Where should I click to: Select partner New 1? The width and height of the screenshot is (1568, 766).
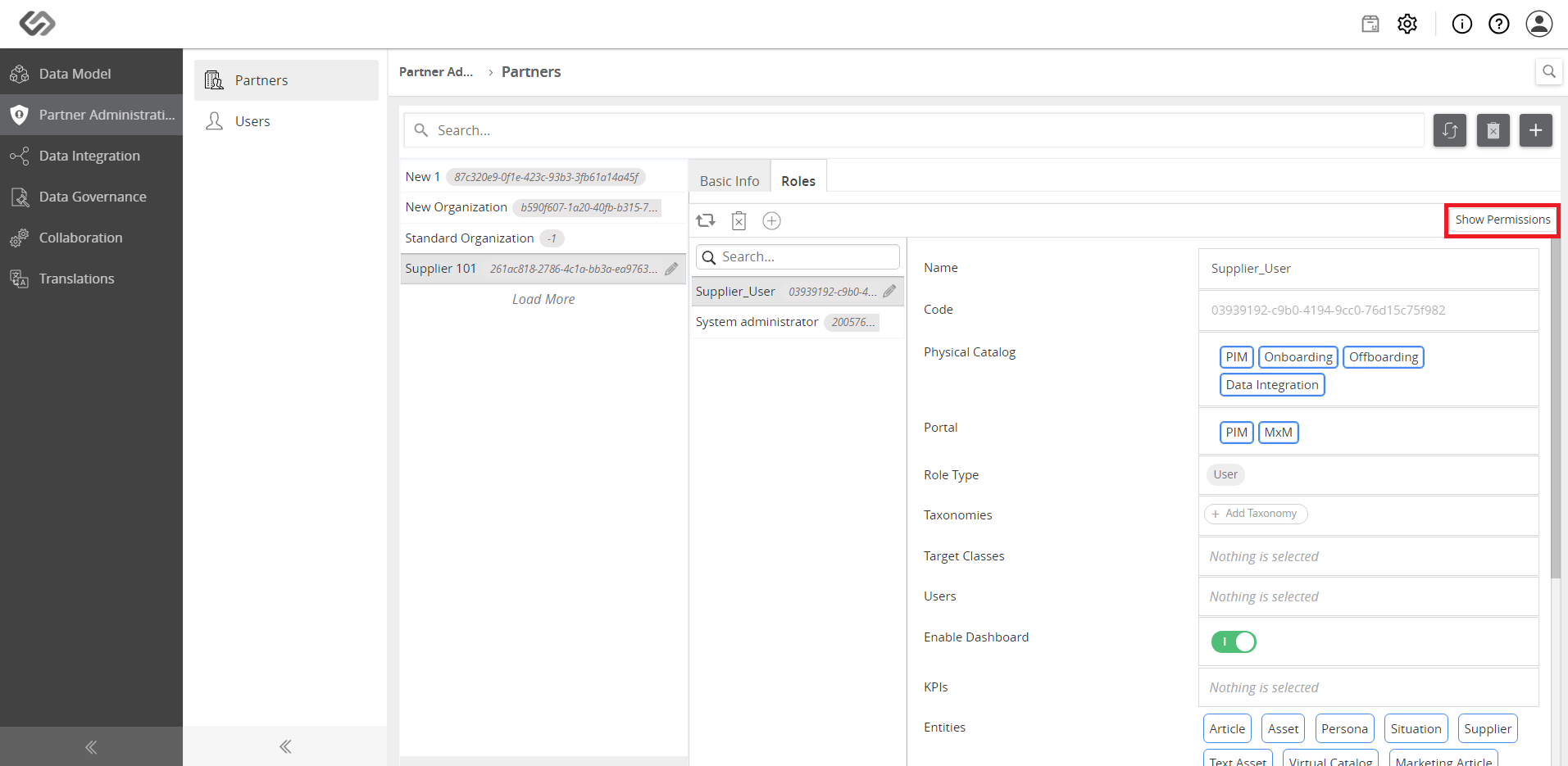[x=543, y=177]
